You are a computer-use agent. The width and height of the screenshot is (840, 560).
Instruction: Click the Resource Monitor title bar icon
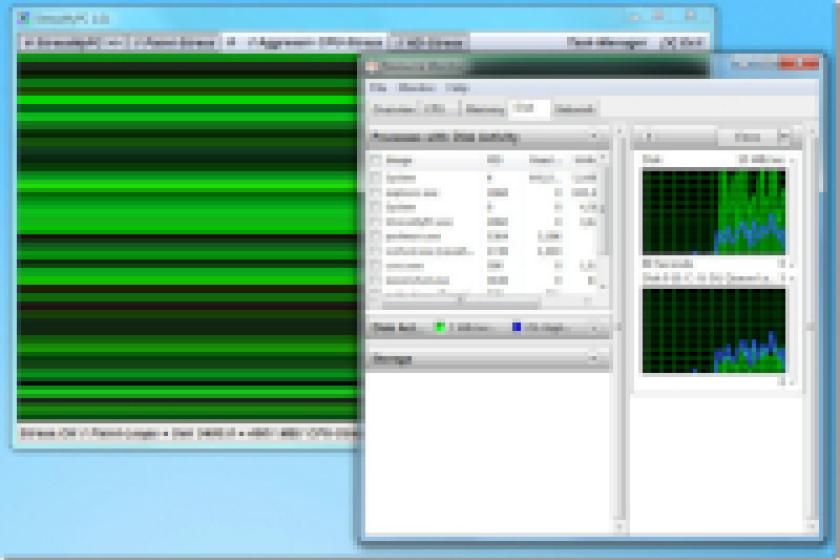[x=372, y=67]
